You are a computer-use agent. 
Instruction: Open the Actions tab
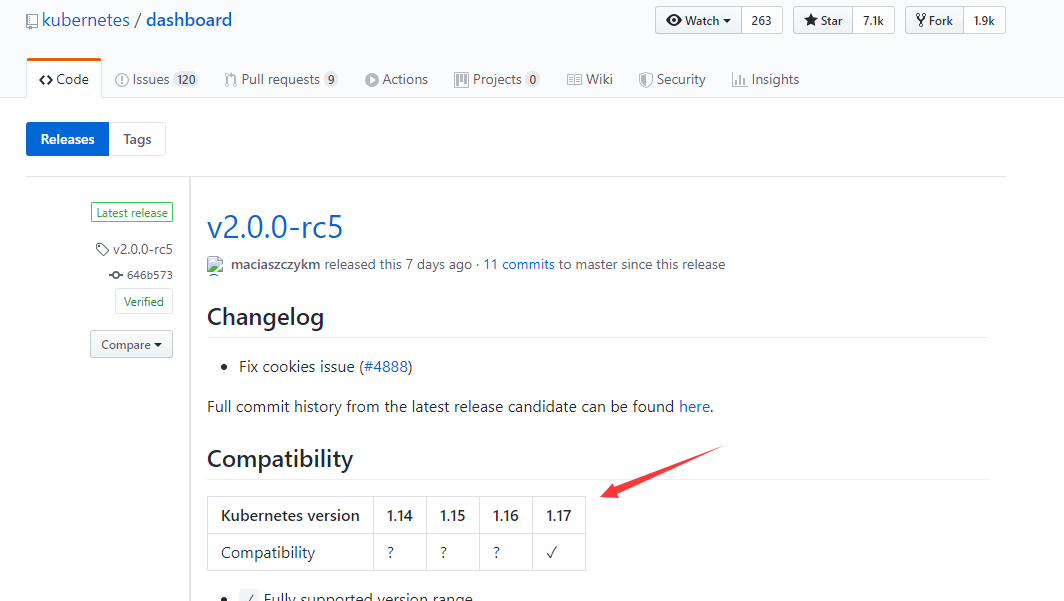coord(396,79)
